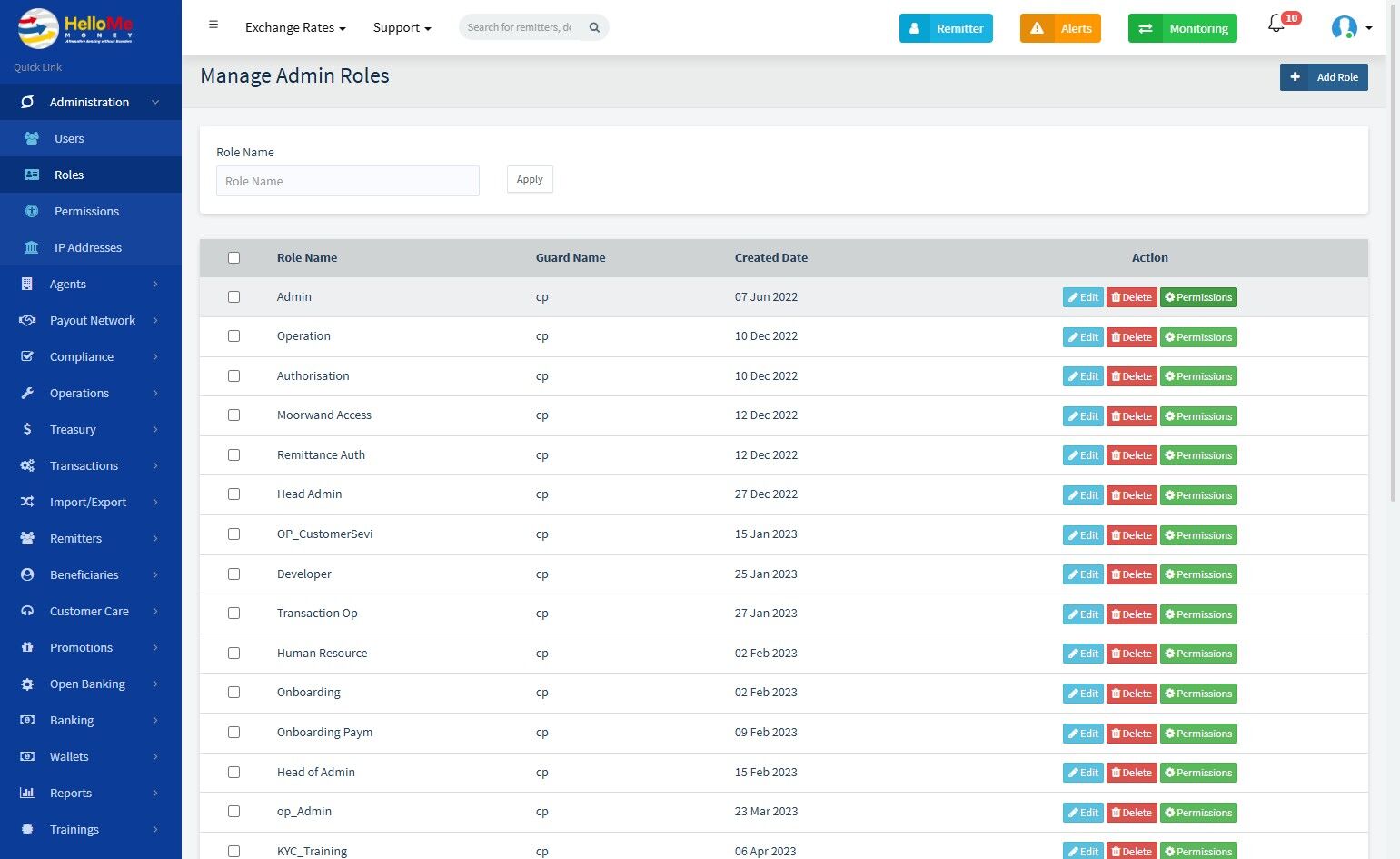Click the Promotions gift icon
Image resolution: width=1400 pixels, height=859 pixels.
click(x=27, y=647)
